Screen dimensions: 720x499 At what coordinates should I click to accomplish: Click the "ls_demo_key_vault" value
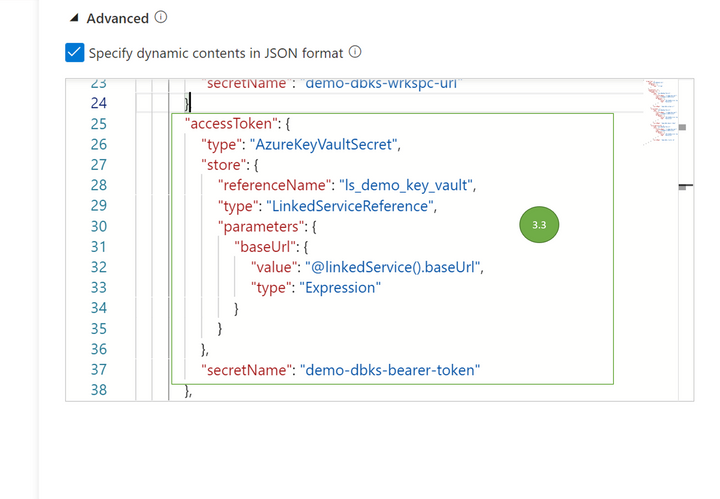tap(406, 185)
